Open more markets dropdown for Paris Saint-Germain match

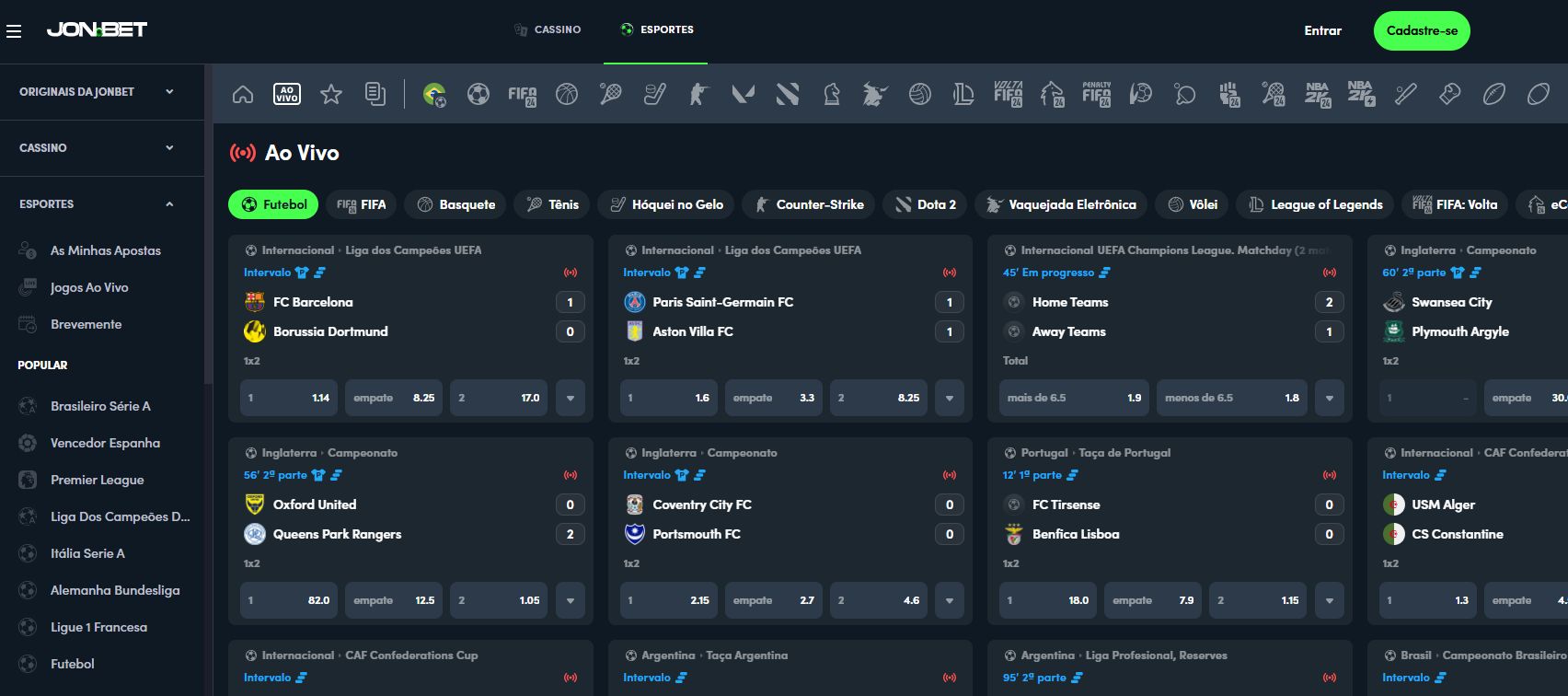(x=950, y=399)
